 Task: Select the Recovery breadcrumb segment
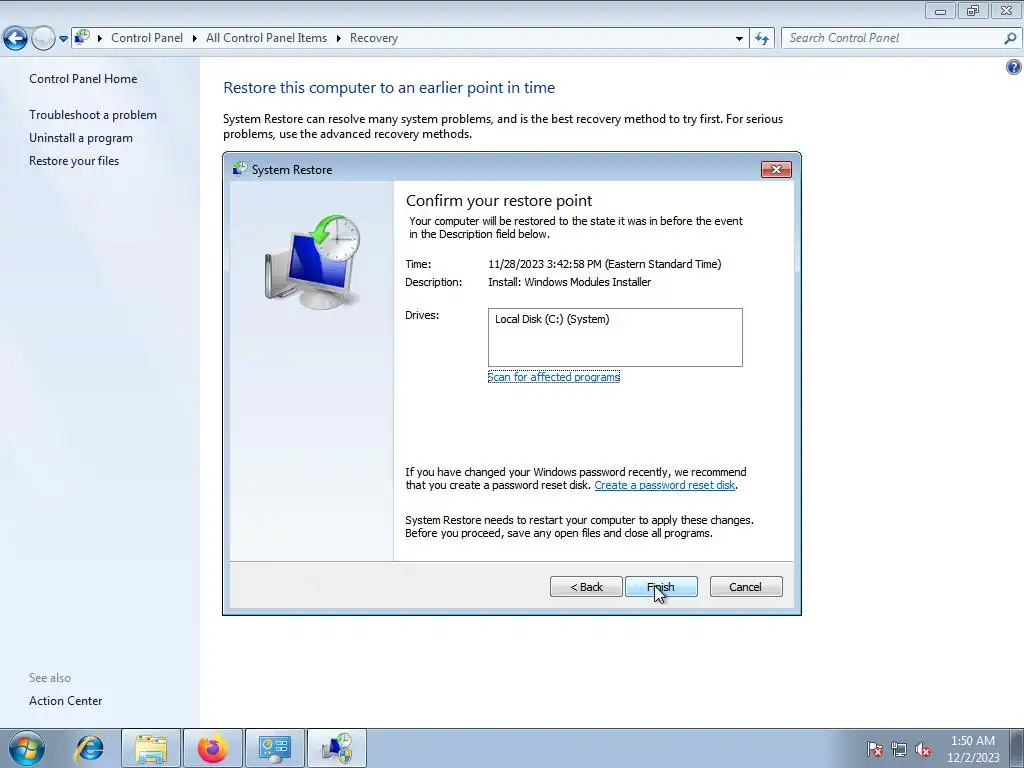(374, 38)
